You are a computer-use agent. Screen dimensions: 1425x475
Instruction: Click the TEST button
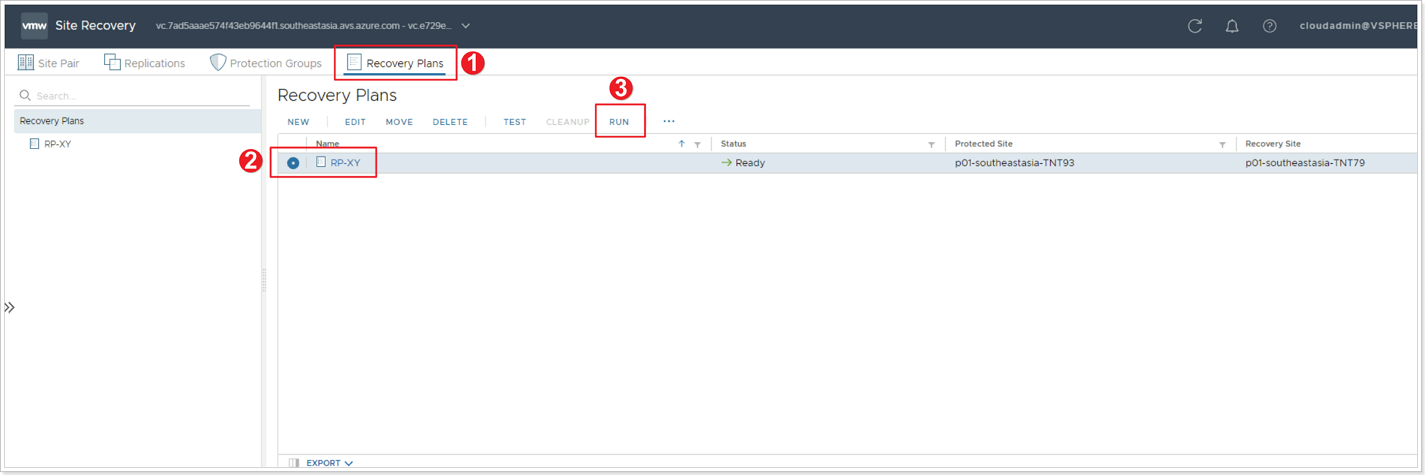515,122
